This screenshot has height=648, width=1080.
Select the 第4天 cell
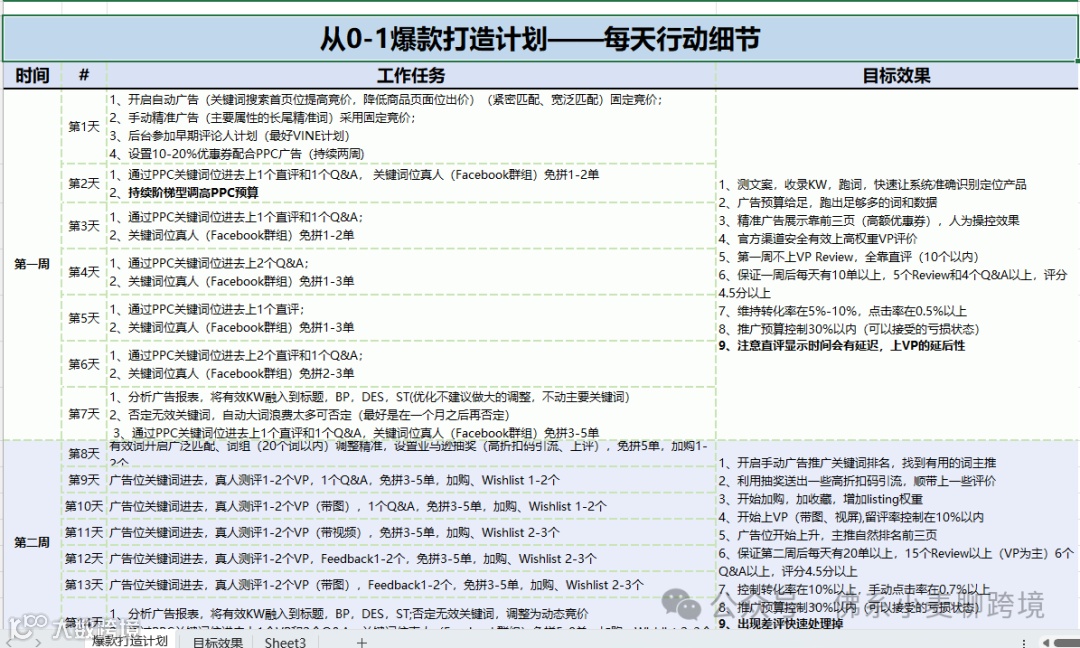(x=84, y=272)
